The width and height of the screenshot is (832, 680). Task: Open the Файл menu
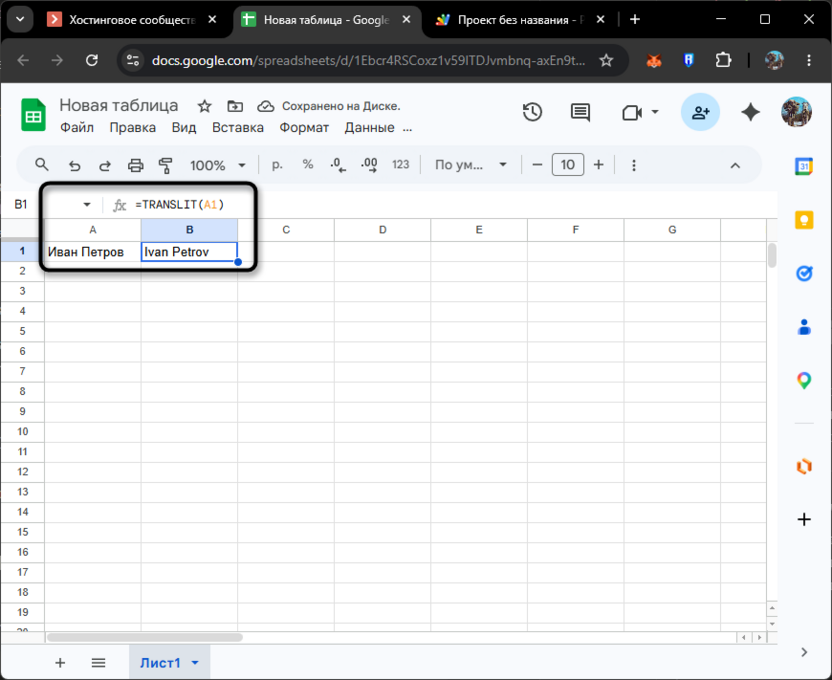[77, 128]
